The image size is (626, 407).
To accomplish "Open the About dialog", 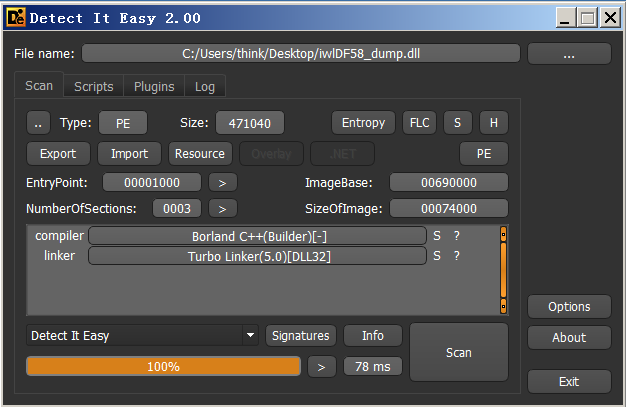I will click(569, 338).
